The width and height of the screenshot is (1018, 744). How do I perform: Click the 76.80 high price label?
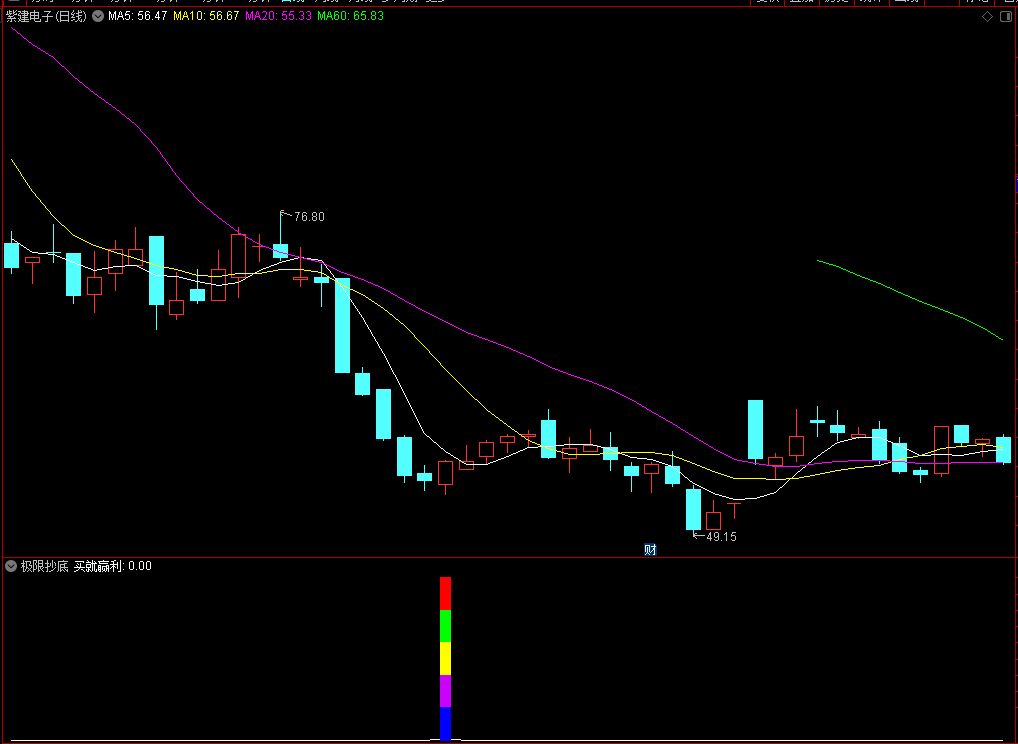pos(309,217)
